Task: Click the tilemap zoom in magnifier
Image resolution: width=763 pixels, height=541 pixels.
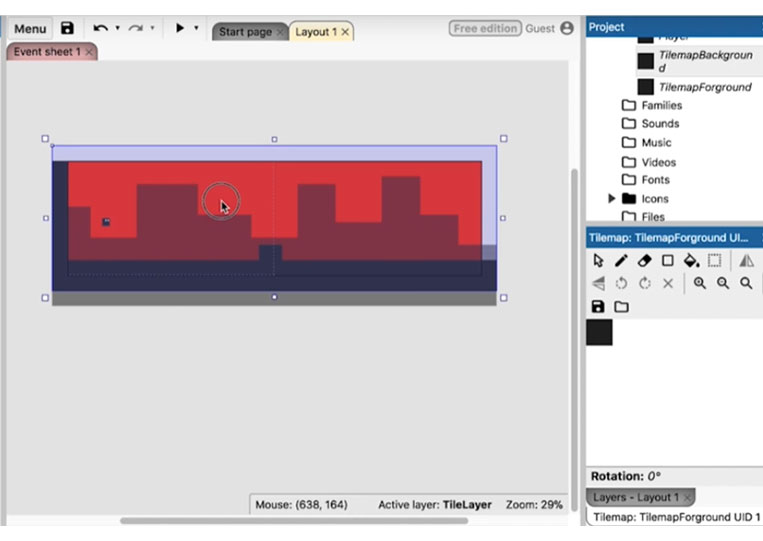Action: [x=700, y=283]
